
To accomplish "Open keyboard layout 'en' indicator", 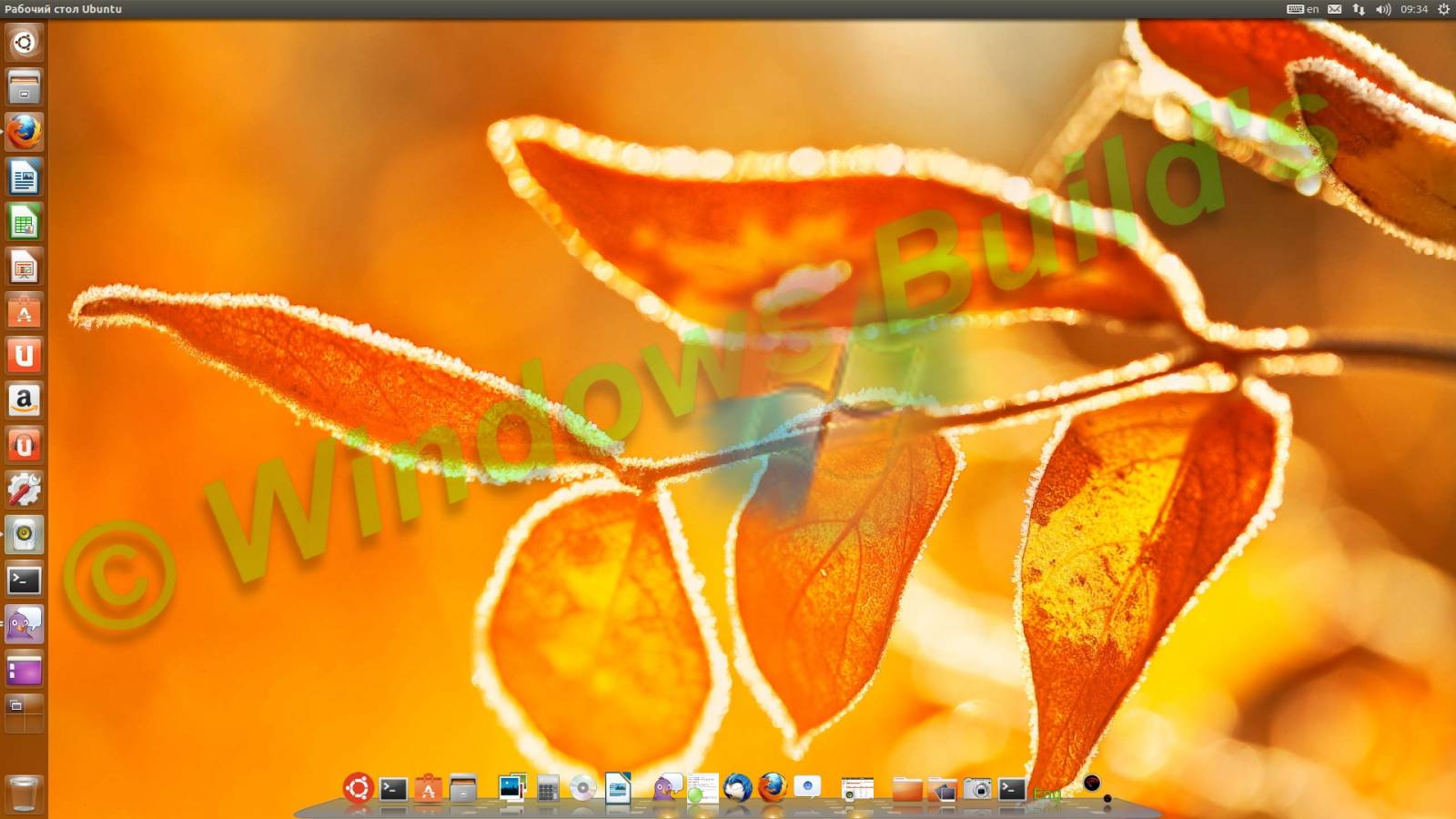I will pyautogui.click(x=1303, y=9).
